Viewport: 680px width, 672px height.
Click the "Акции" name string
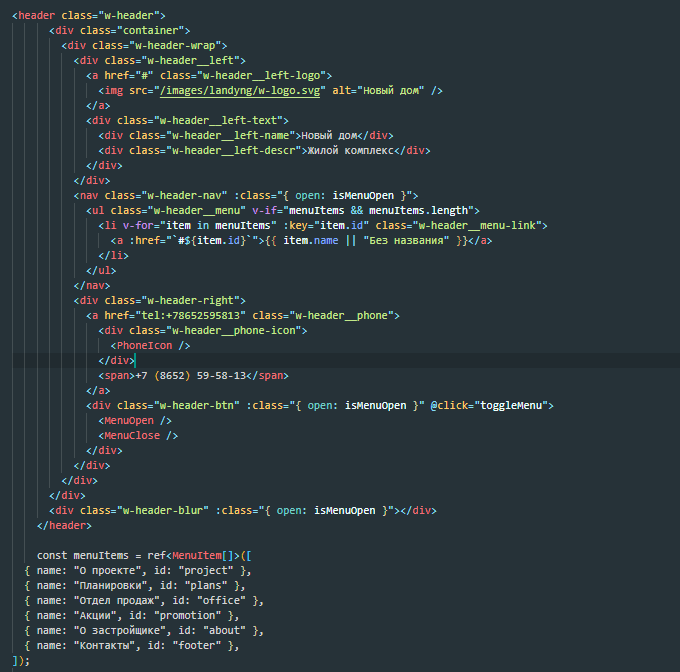[100, 615]
